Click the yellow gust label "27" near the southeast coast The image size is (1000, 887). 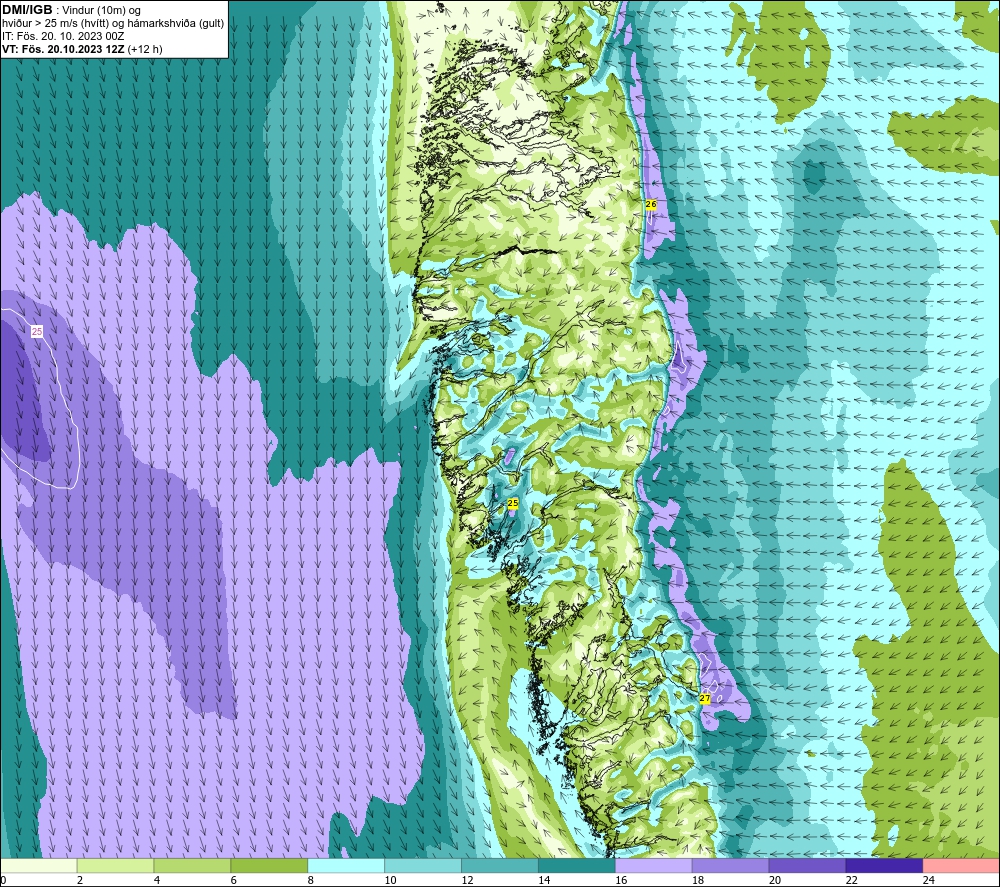(704, 698)
